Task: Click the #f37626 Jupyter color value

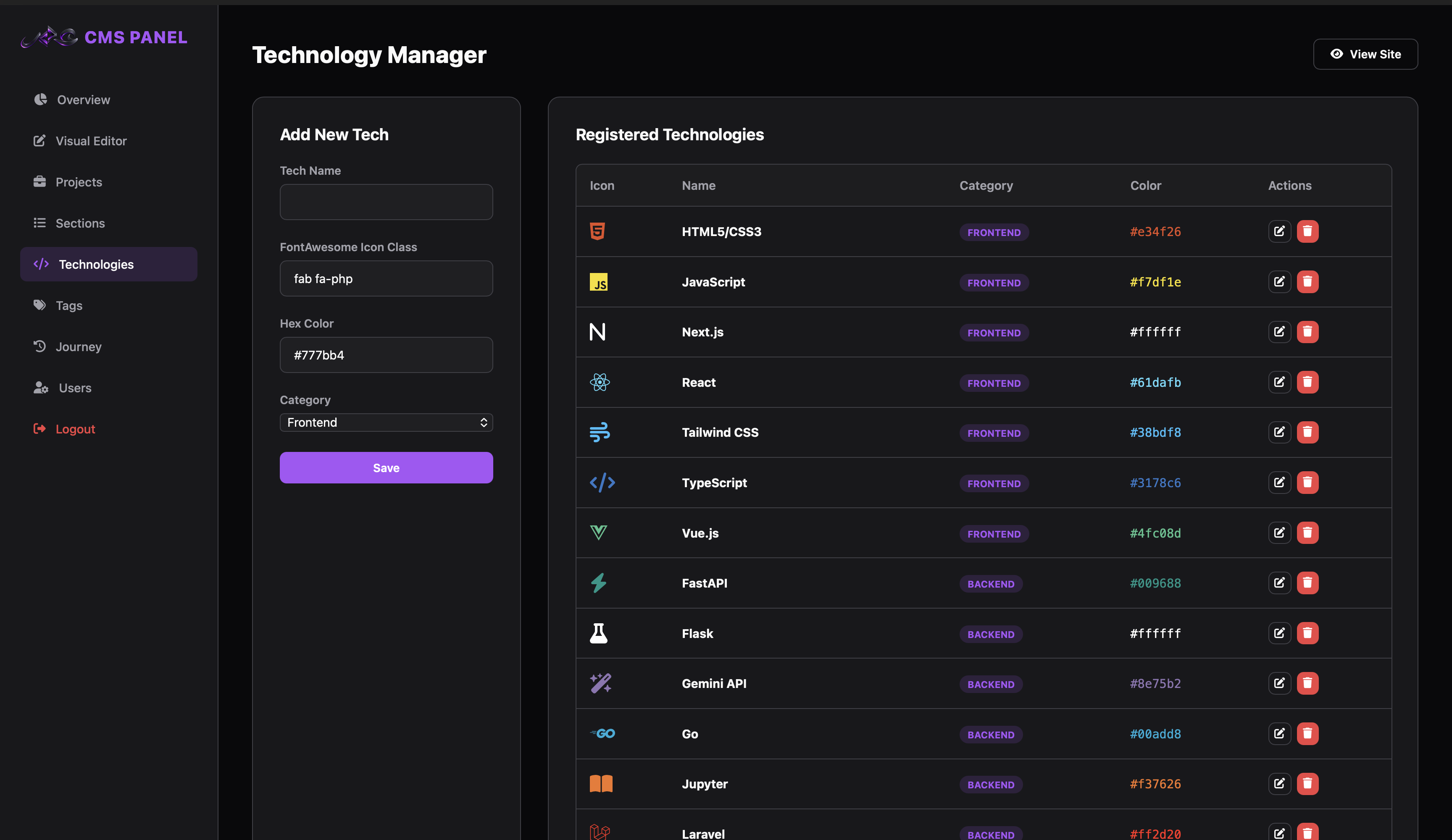Action: tap(1155, 784)
